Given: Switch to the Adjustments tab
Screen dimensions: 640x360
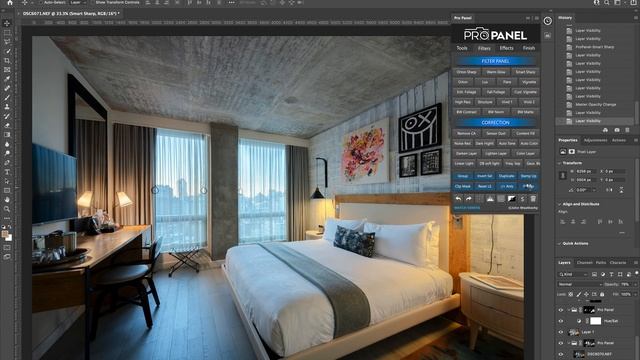Looking at the screenshot, I should pos(596,140).
